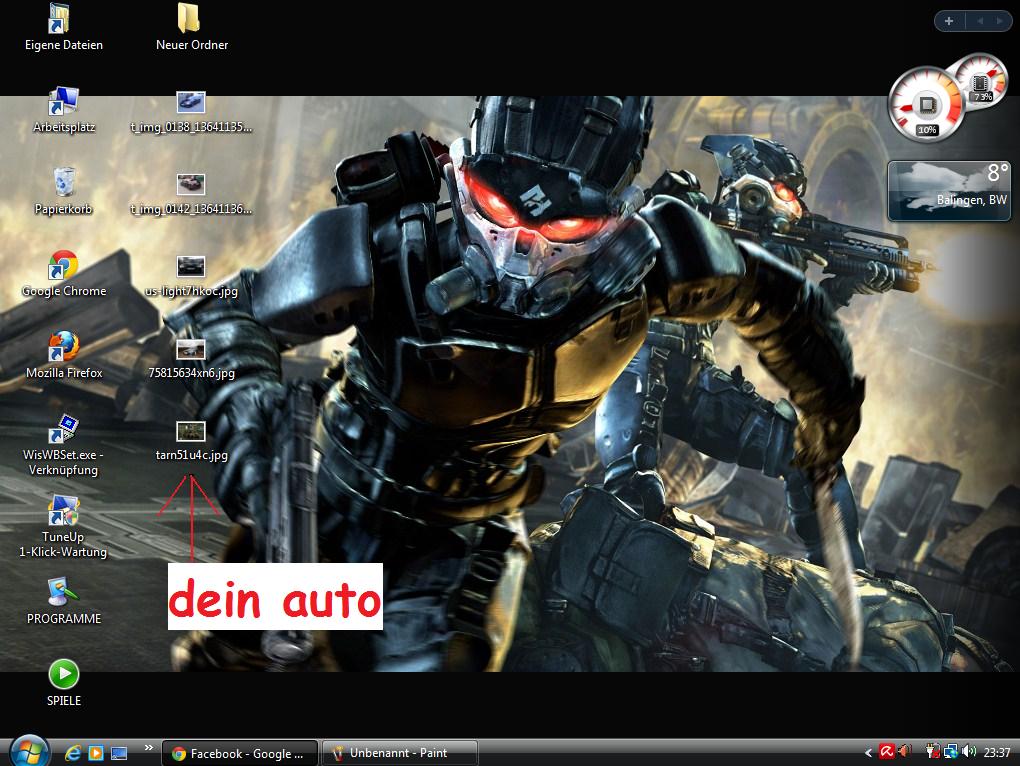Open the network connection tray icon
This screenshot has width=1020, height=766.
click(x=951, y=752)
